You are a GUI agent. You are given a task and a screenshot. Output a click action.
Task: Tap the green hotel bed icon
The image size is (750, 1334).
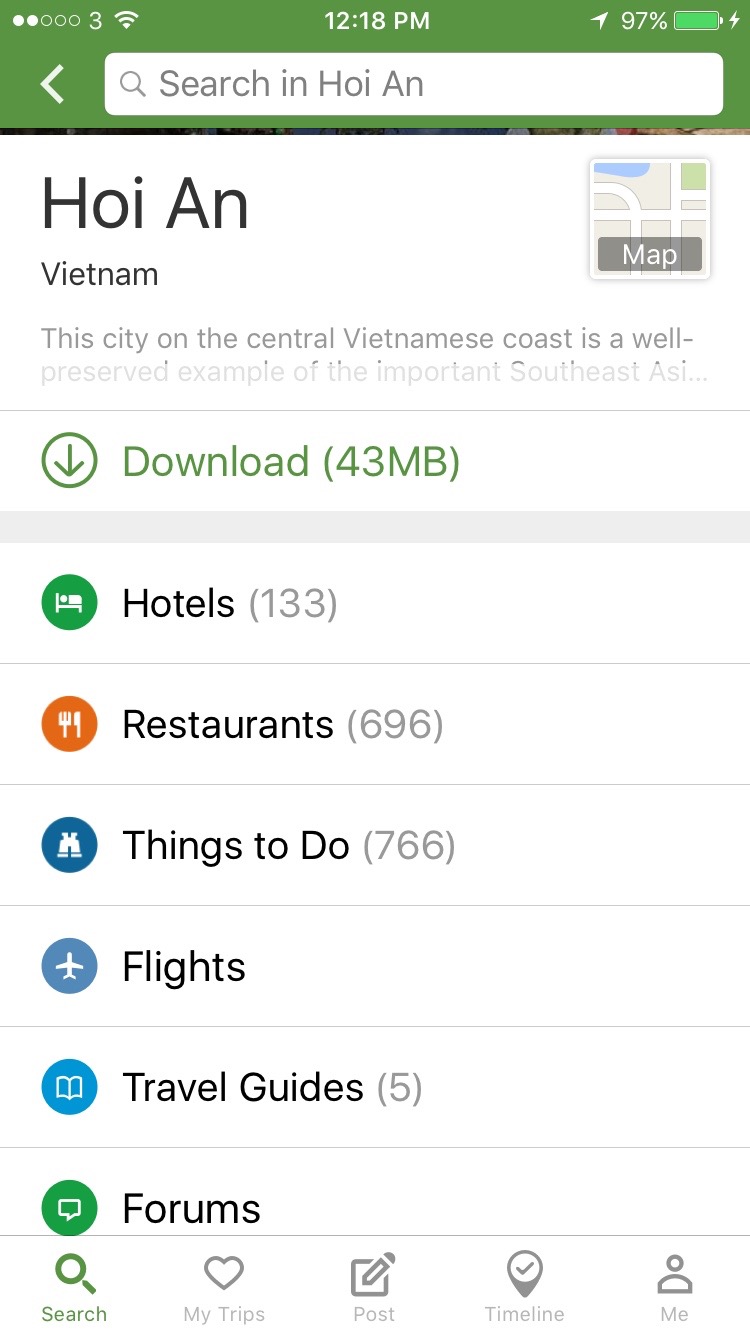pyautogui.click(x=69, y=603)
